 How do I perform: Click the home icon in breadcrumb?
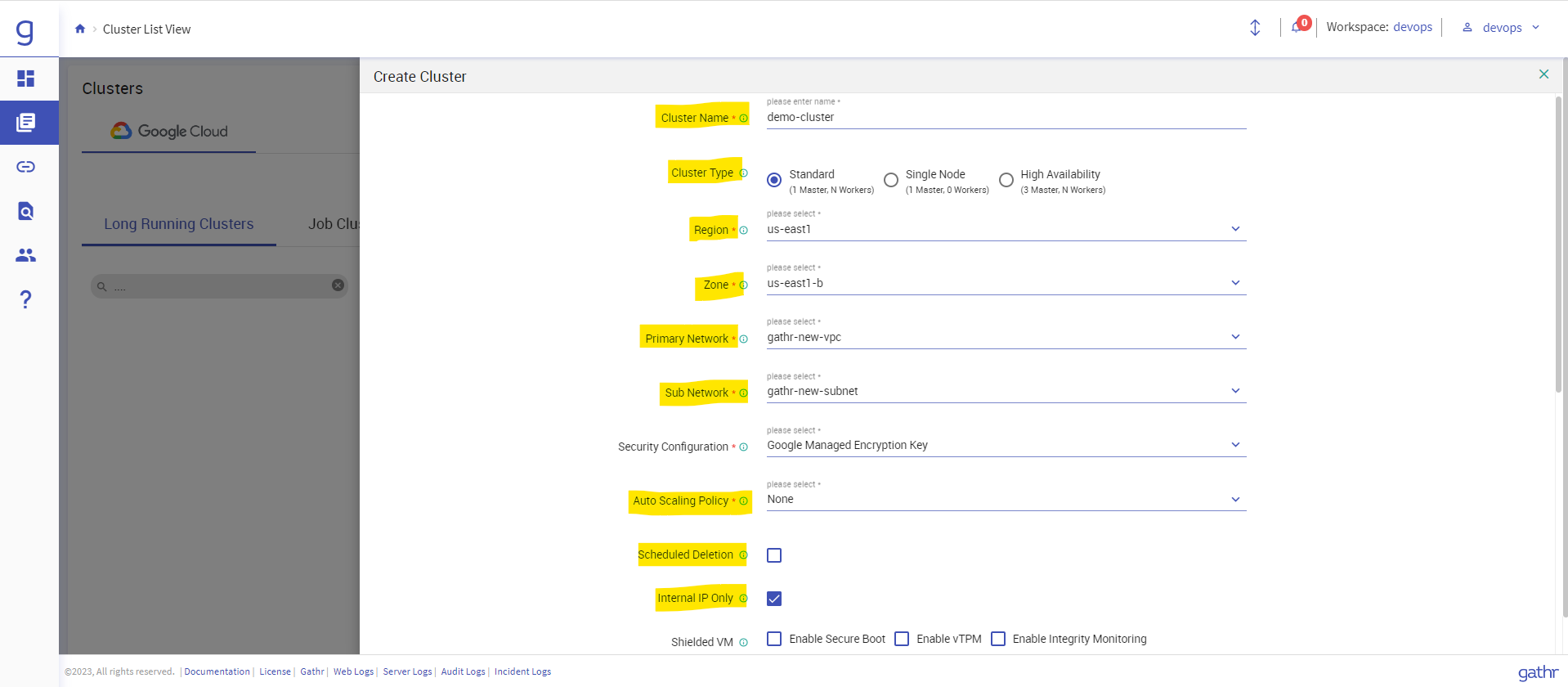click(x=80, y=29)
